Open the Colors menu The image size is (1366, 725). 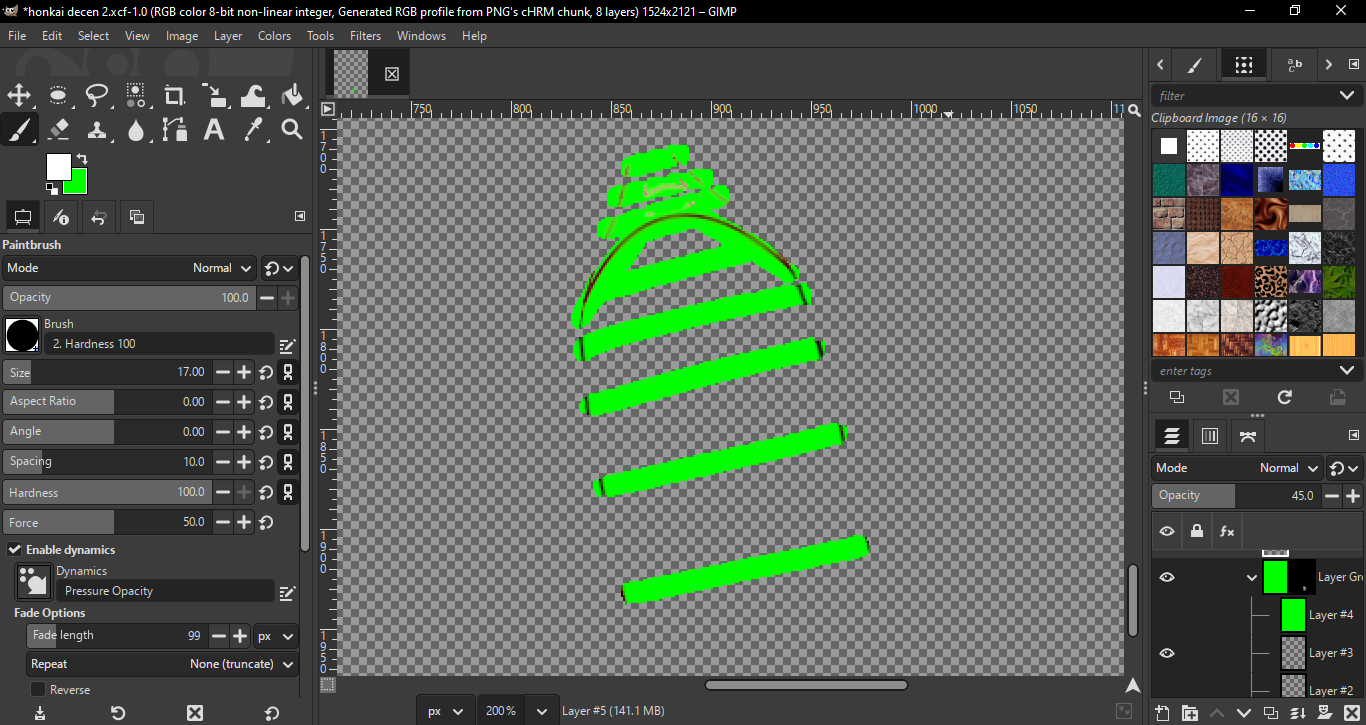coord(274,35)
